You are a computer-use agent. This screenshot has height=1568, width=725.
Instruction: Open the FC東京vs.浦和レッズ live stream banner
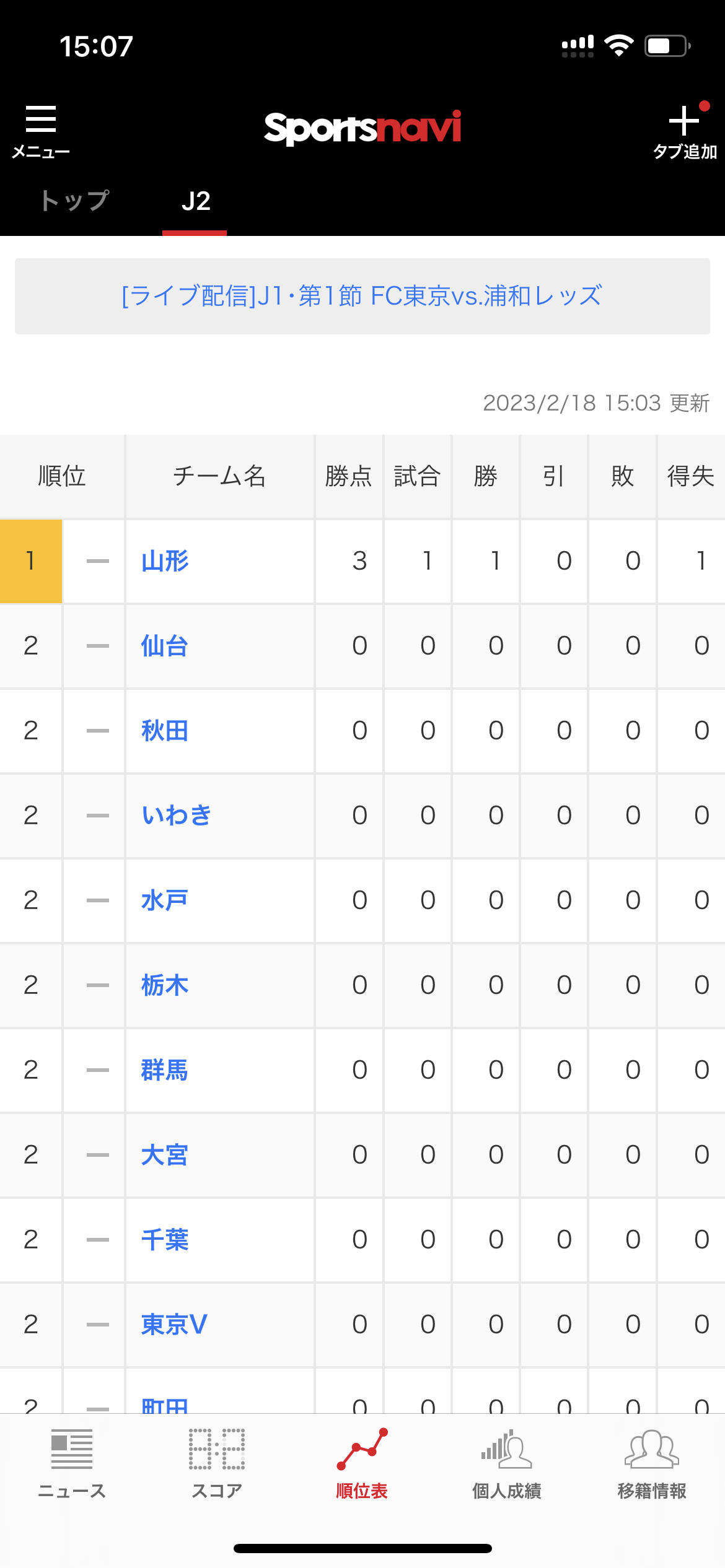pyautogui.click(x=362, y=296)
